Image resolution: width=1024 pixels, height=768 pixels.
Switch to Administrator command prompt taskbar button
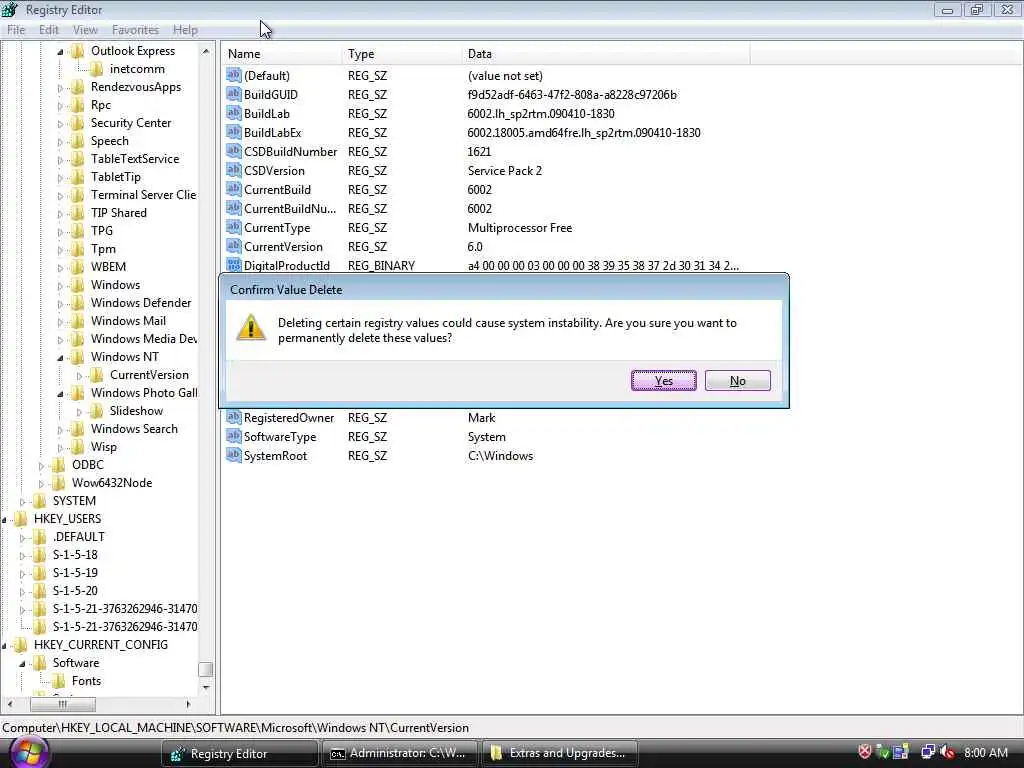tap(399, 753)
